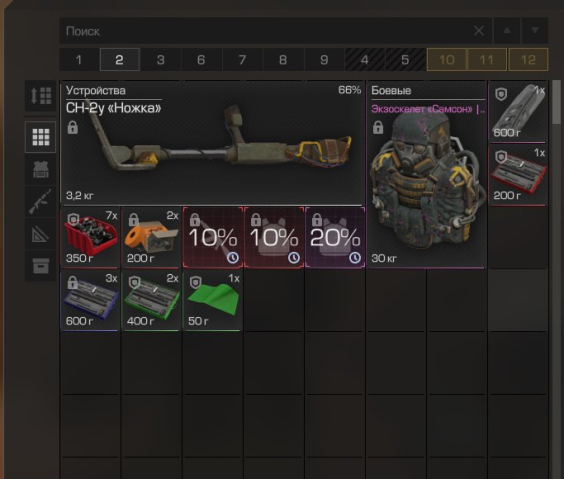Select the green cloth item 50 г
Image resolution: width=564 pixels, height=479 pixels.
[213, 300]
